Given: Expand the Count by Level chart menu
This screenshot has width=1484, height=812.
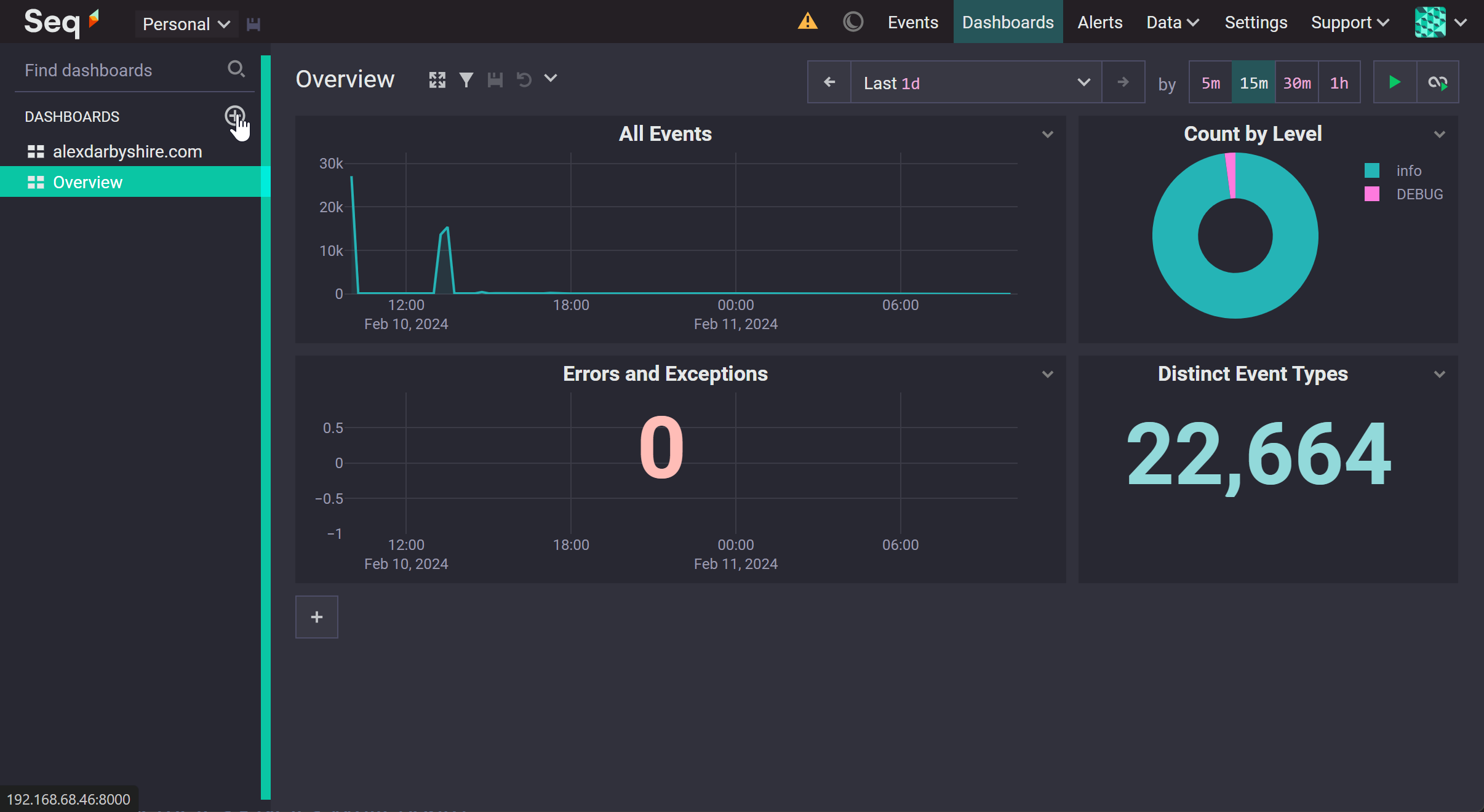Looking at the screenshot, I should pyautogui.click(x=1439, y=134).
